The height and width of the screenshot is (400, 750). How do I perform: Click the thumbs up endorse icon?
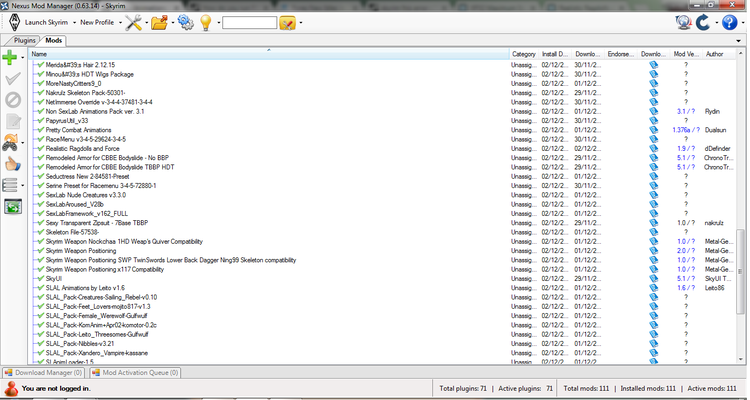pos(13,164)
